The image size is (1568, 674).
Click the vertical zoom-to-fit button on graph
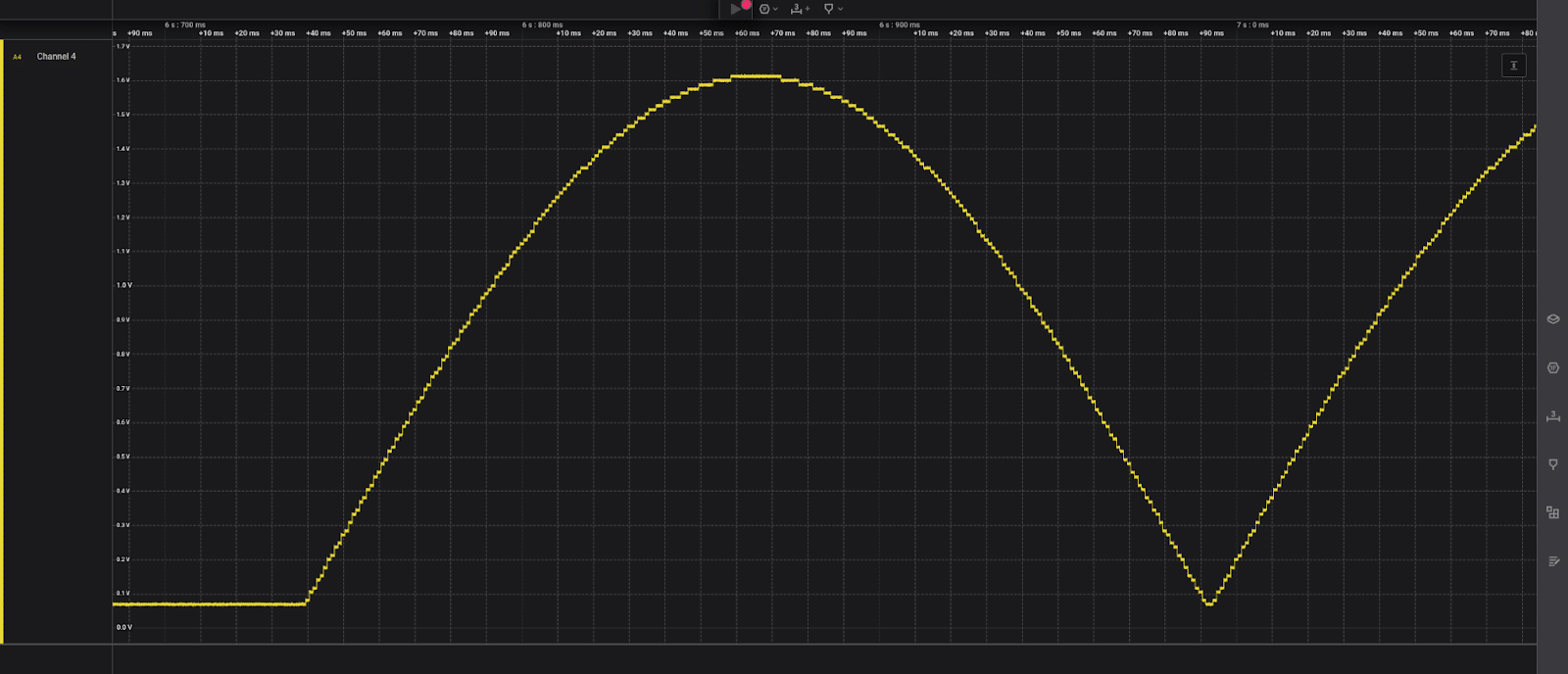pyautogui.click(x=1513, y=66)
